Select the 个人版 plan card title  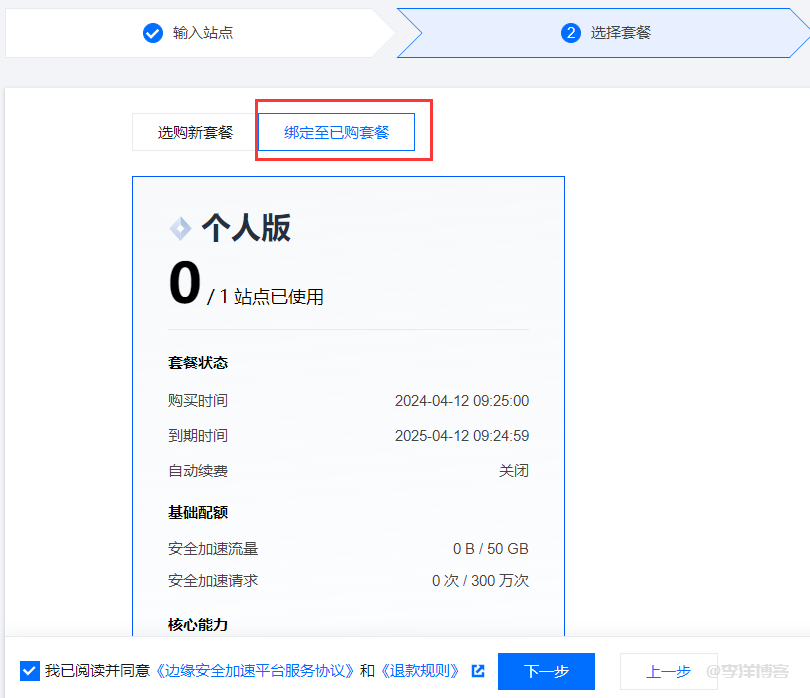click(x=246, y=228)
